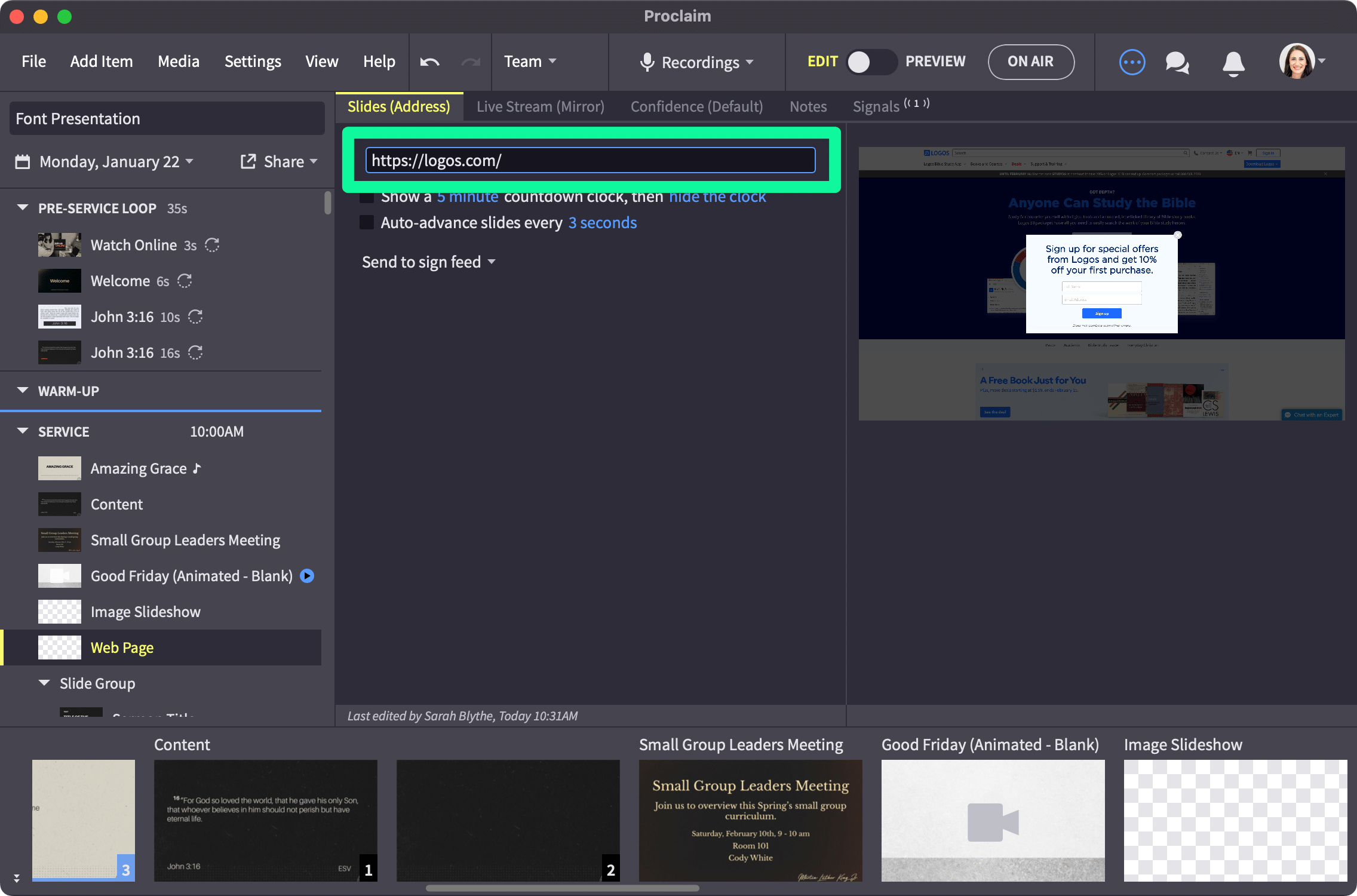The width and height of the screenshot is (1357, 896).
Task: Expand the Send to sign feed dropdown
Action: pyautogui.click(x=429, y=262)
